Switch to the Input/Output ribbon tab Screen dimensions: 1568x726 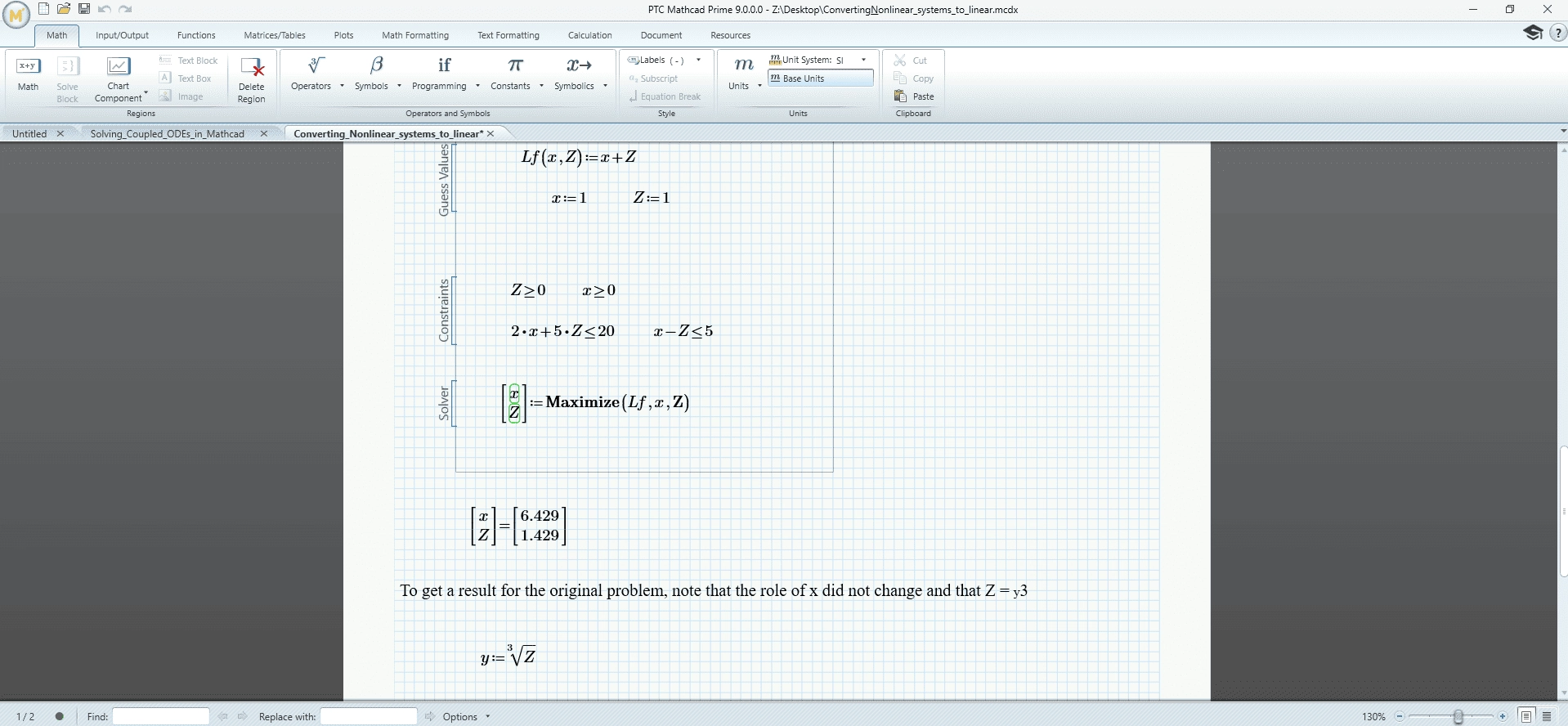[x=122, y=35]
